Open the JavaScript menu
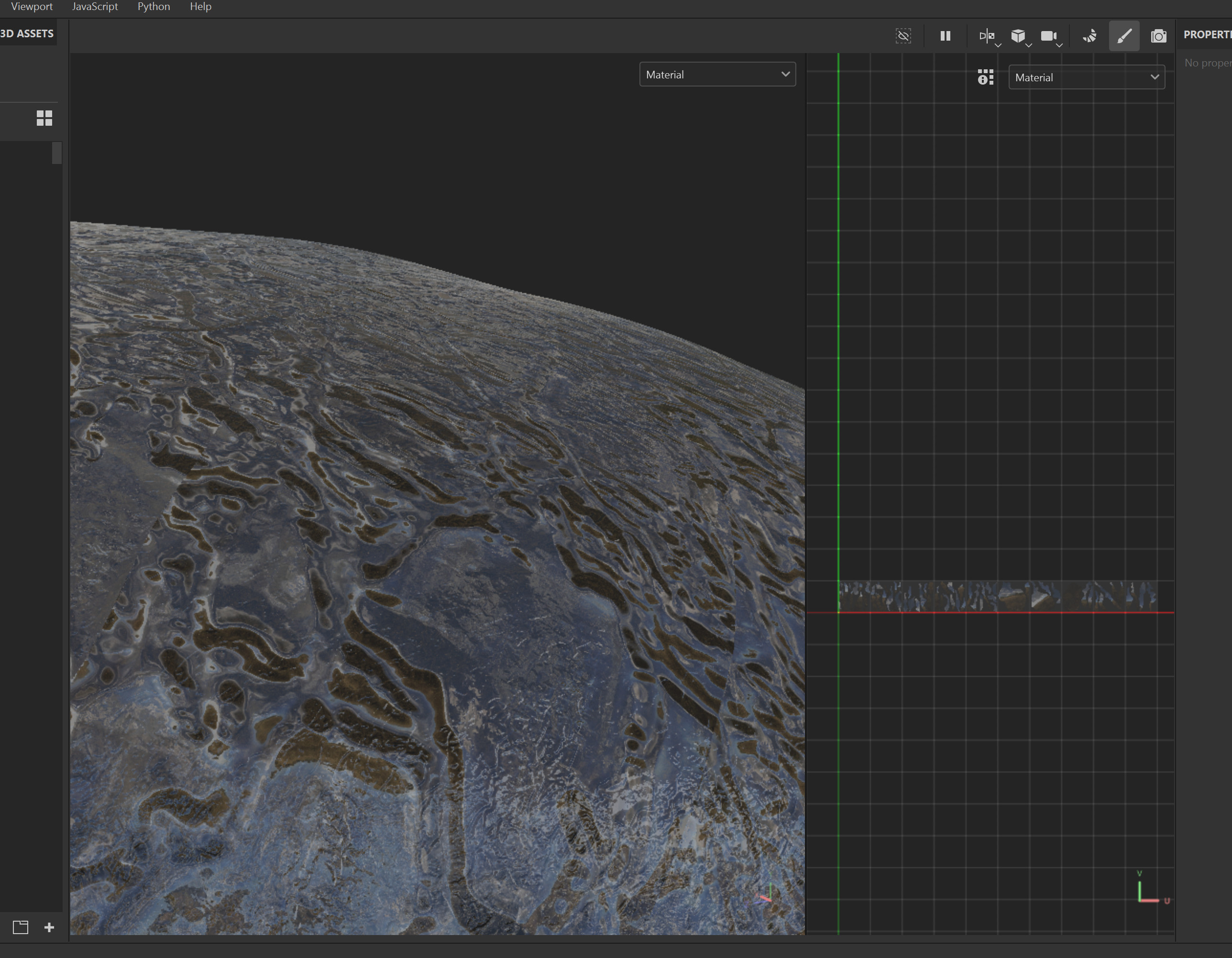The height and width of the screenshot is (958, 1232). pyautogui.click(x=95, y=7)
